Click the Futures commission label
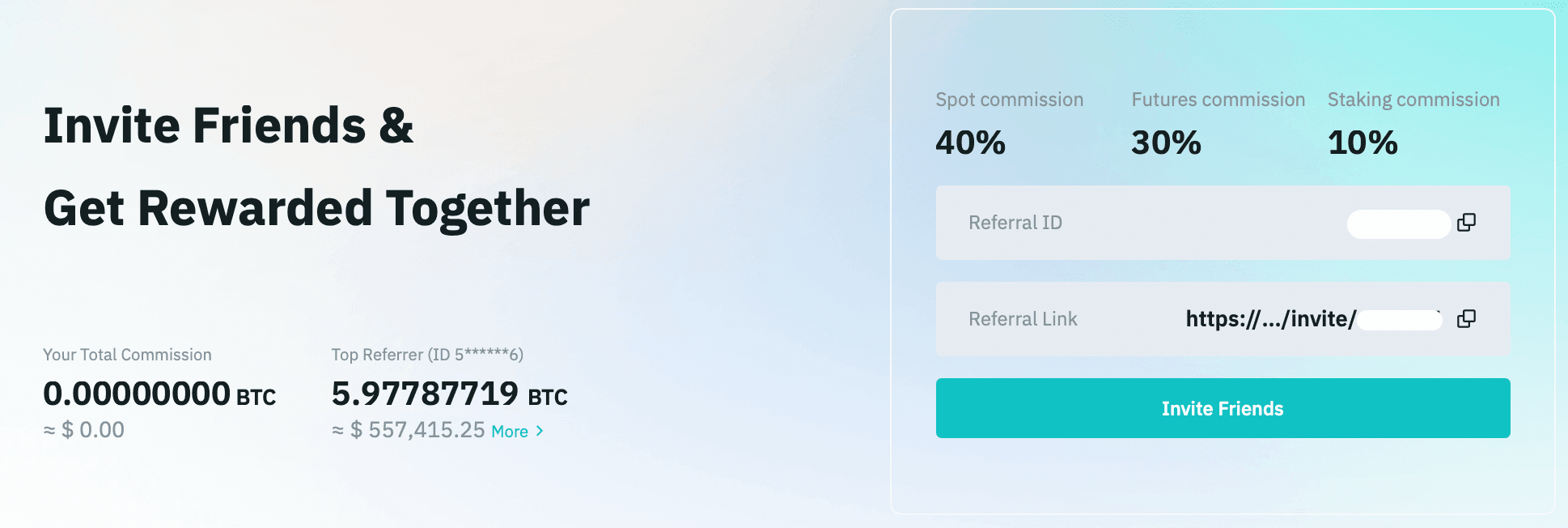This screenshot has height=528, width=1568. click(x=1218, y=100)
